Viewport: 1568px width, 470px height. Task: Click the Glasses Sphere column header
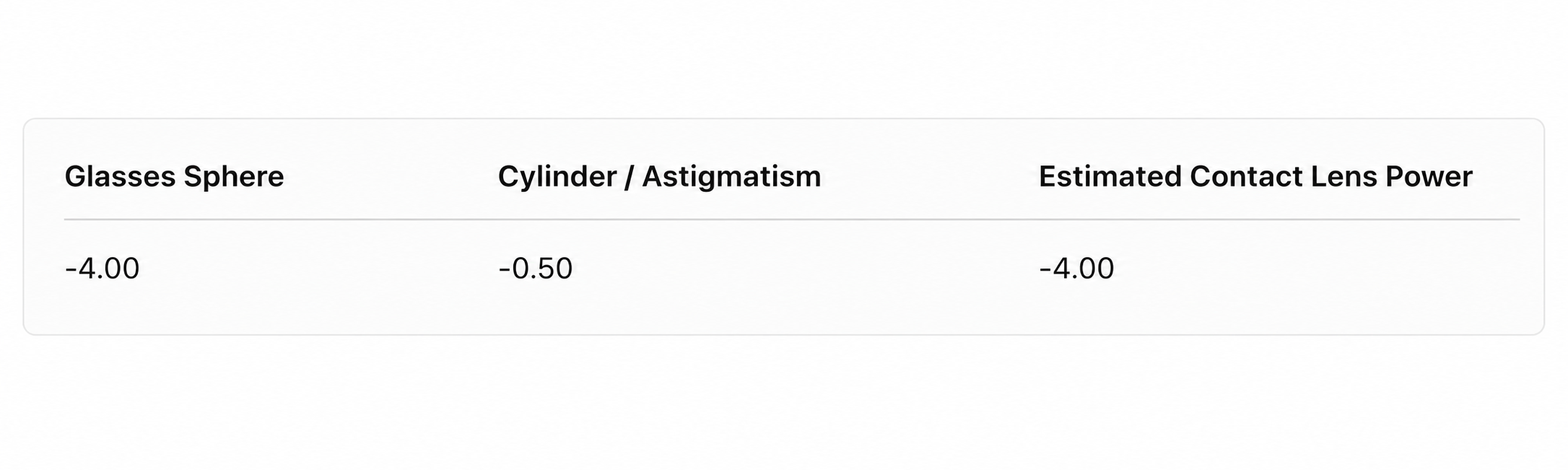(x=174, y=177)
